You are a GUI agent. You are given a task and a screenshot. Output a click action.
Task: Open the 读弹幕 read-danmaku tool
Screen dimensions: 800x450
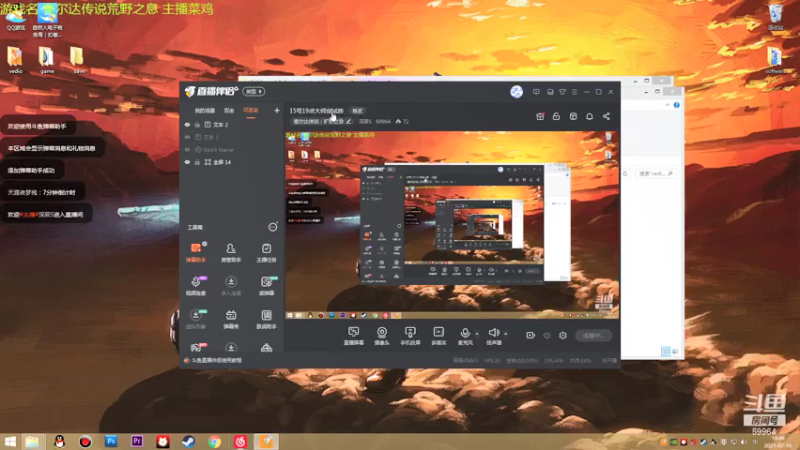[x=266, y=286]
